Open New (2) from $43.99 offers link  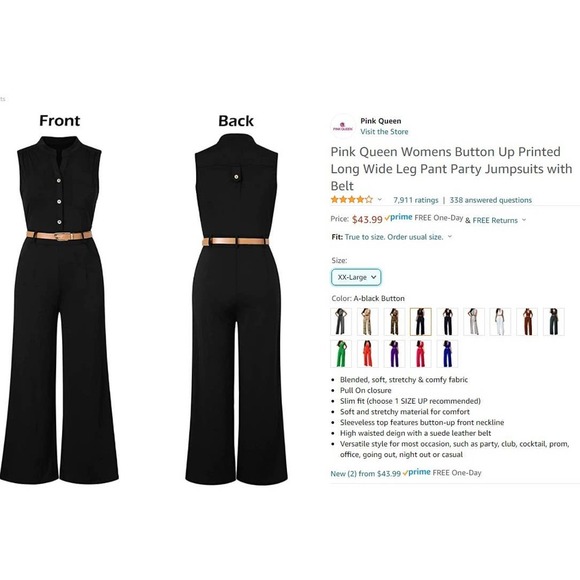point(365,473)
